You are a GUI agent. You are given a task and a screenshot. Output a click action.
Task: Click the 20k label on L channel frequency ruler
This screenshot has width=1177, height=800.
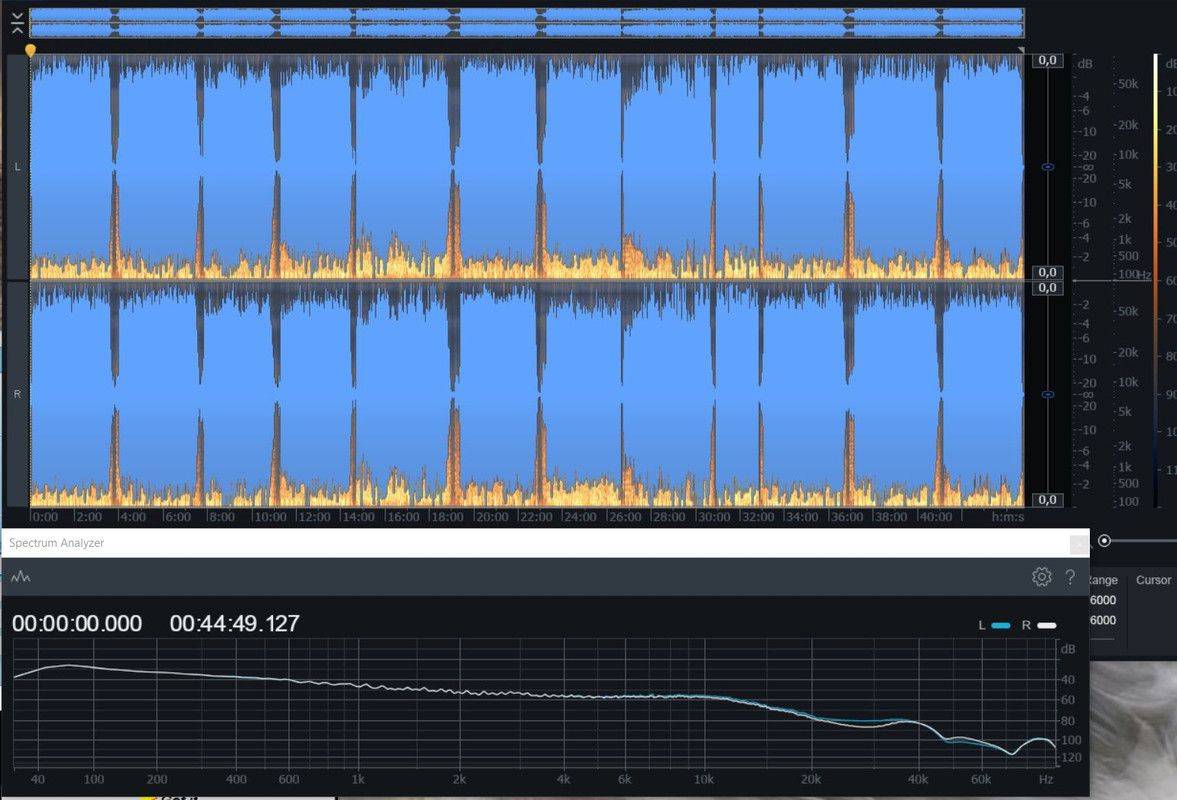click(1127, 125)
